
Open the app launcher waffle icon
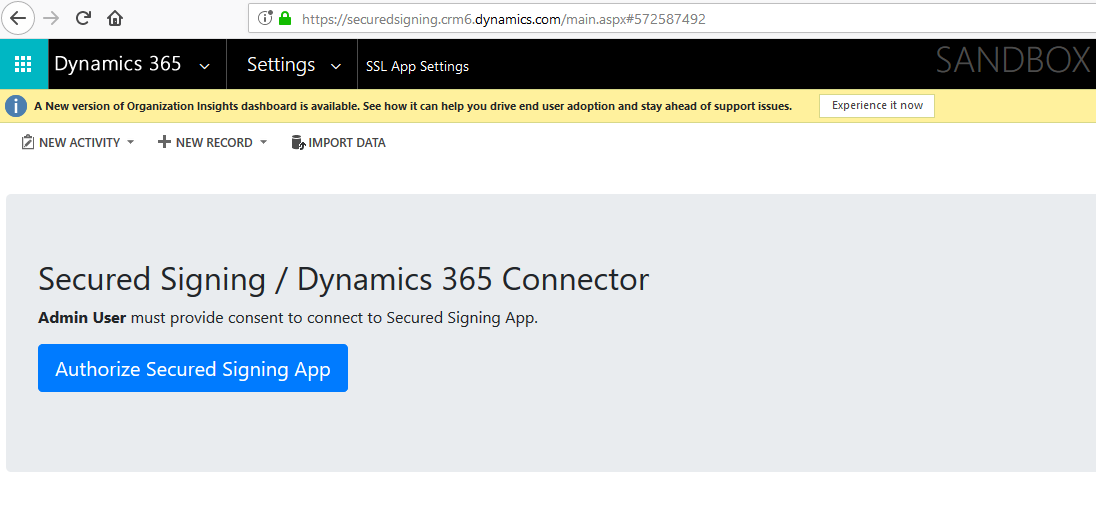click(x=23, y=65)
